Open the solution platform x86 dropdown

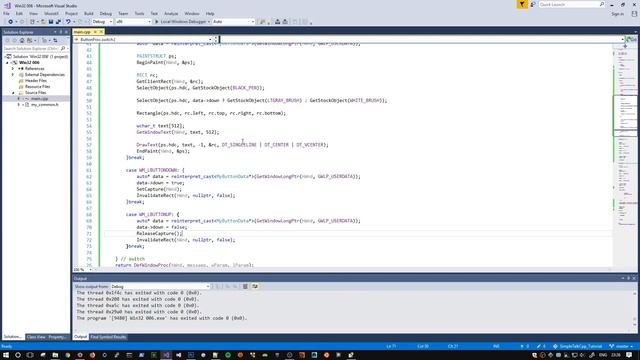click(x=133, y=22)
